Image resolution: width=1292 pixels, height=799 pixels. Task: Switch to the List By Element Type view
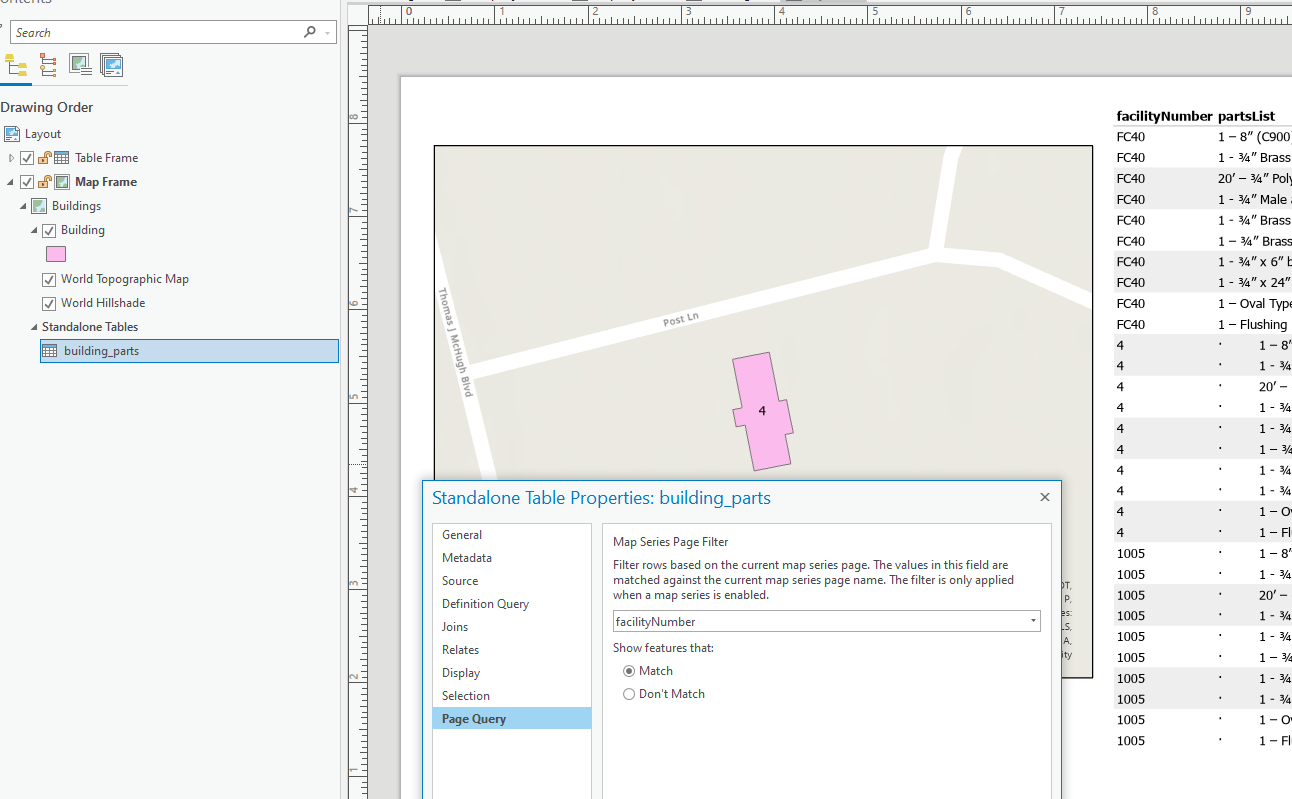47,64
